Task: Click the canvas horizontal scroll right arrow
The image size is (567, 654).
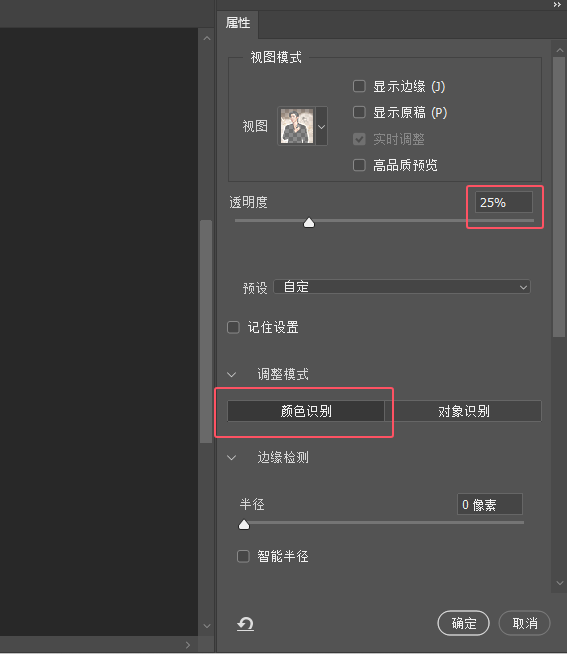Action: [188, 645]
